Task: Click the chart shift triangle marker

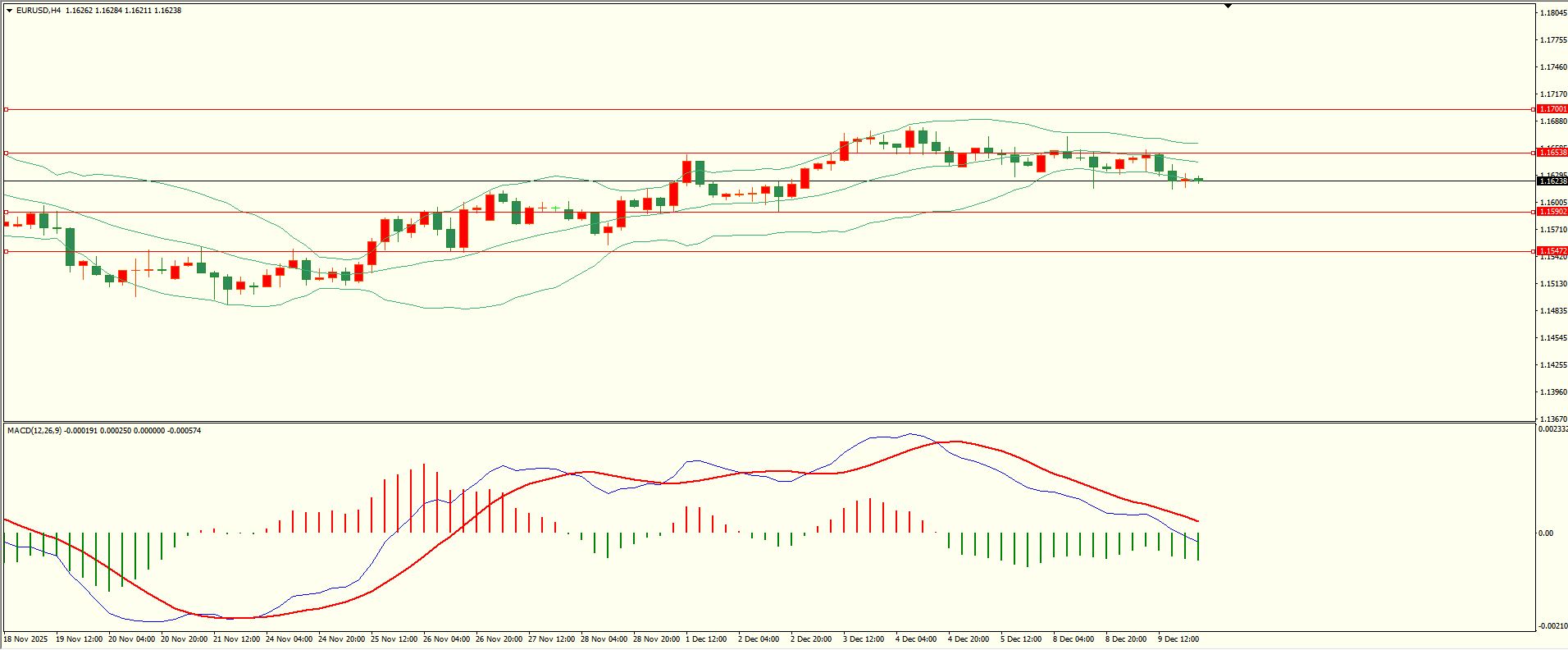Action: (1228, 6)
